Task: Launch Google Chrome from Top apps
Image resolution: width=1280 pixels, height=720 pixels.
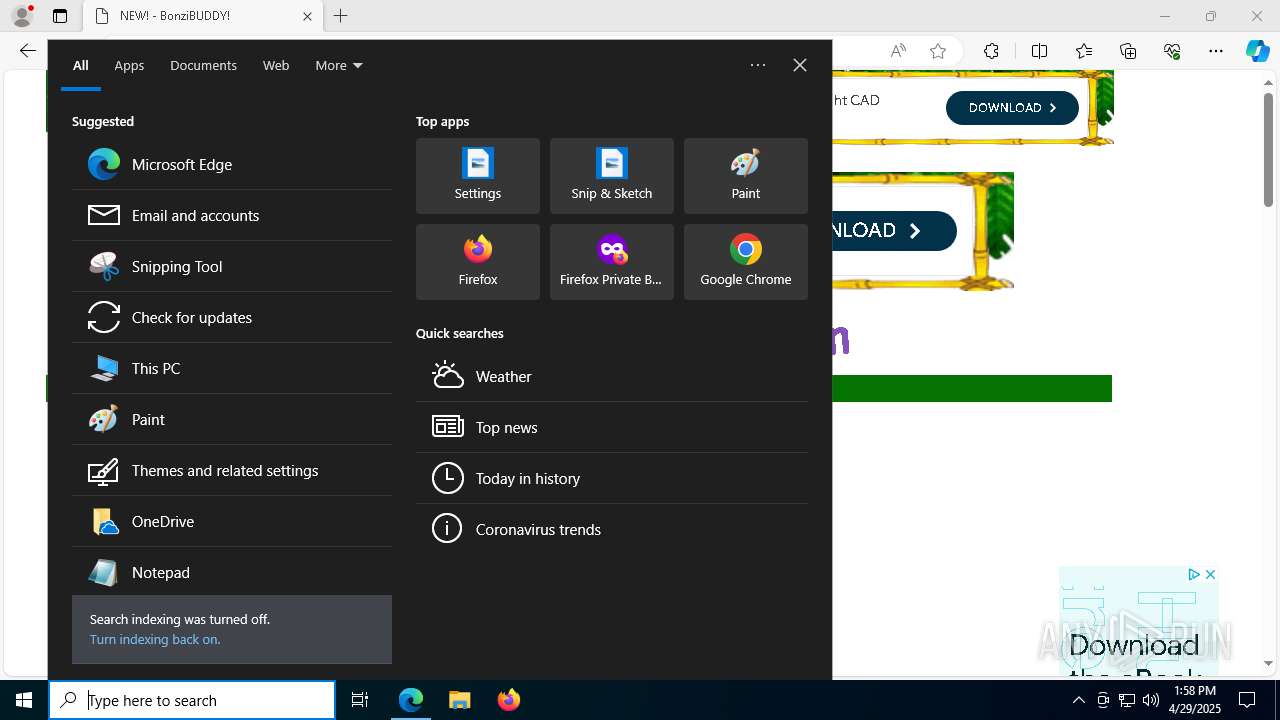Action: [746, 262]
